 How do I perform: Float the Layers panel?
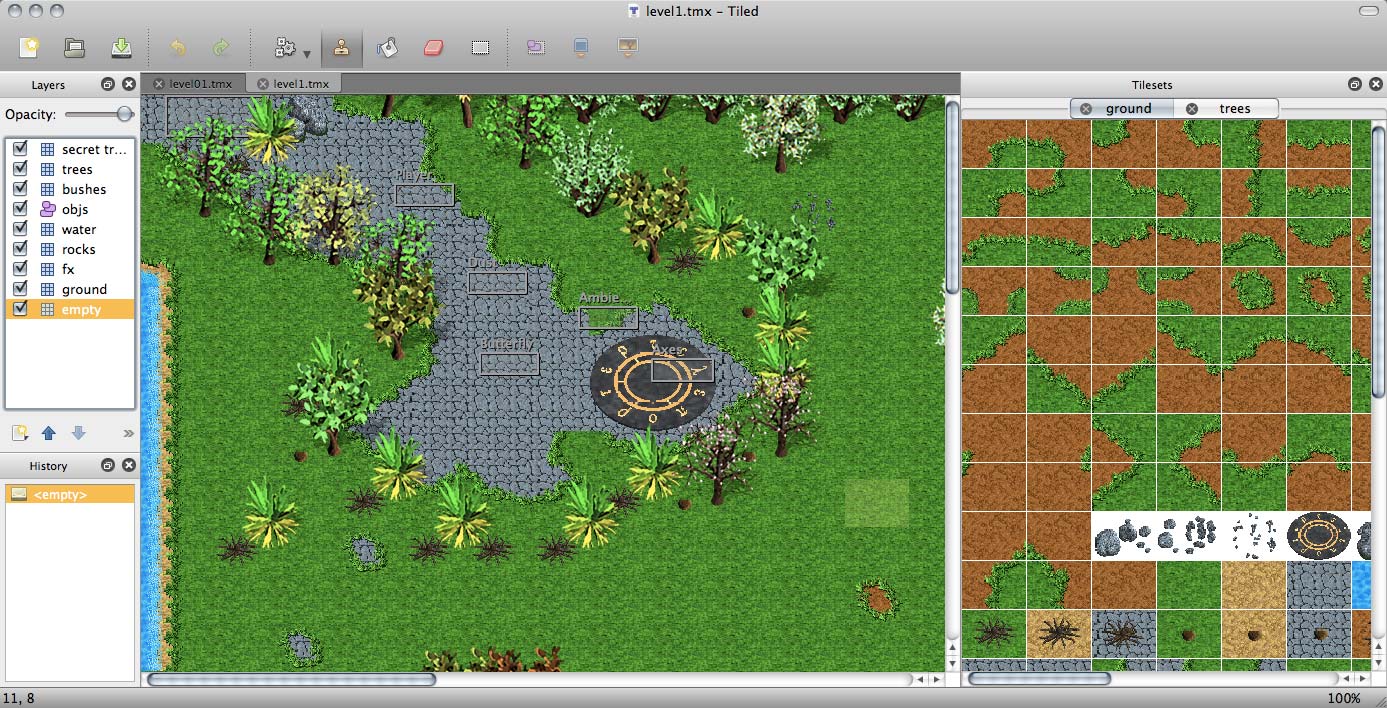pyautogui.click(x=108, y=85)
